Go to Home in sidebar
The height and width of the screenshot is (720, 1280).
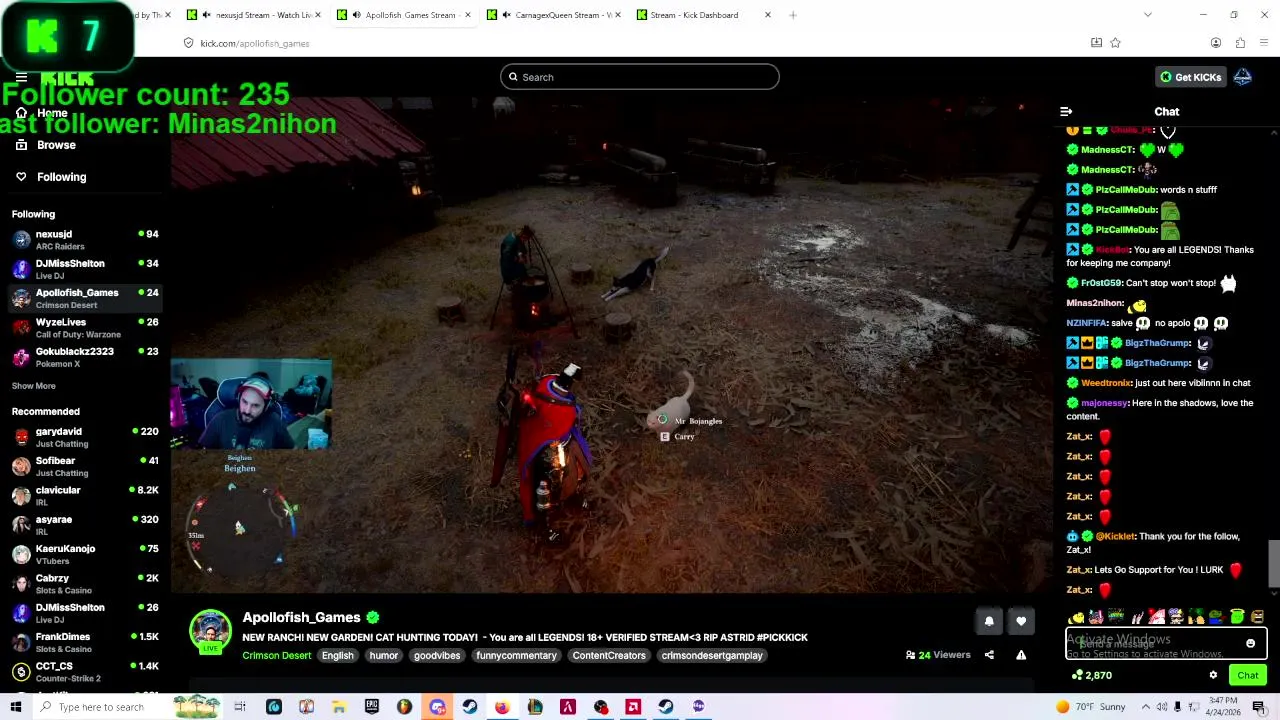(42, 113)
